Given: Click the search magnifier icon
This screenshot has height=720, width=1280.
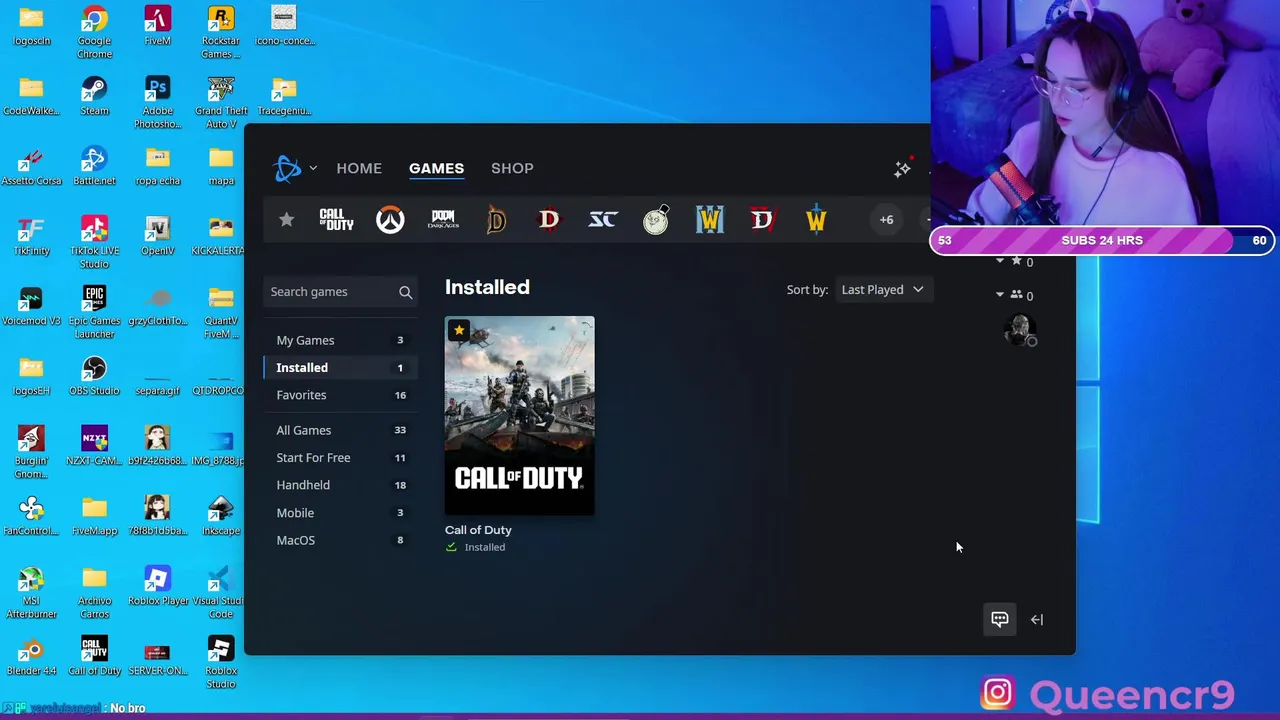Looking at the screenshot, I should click(405, 292).
